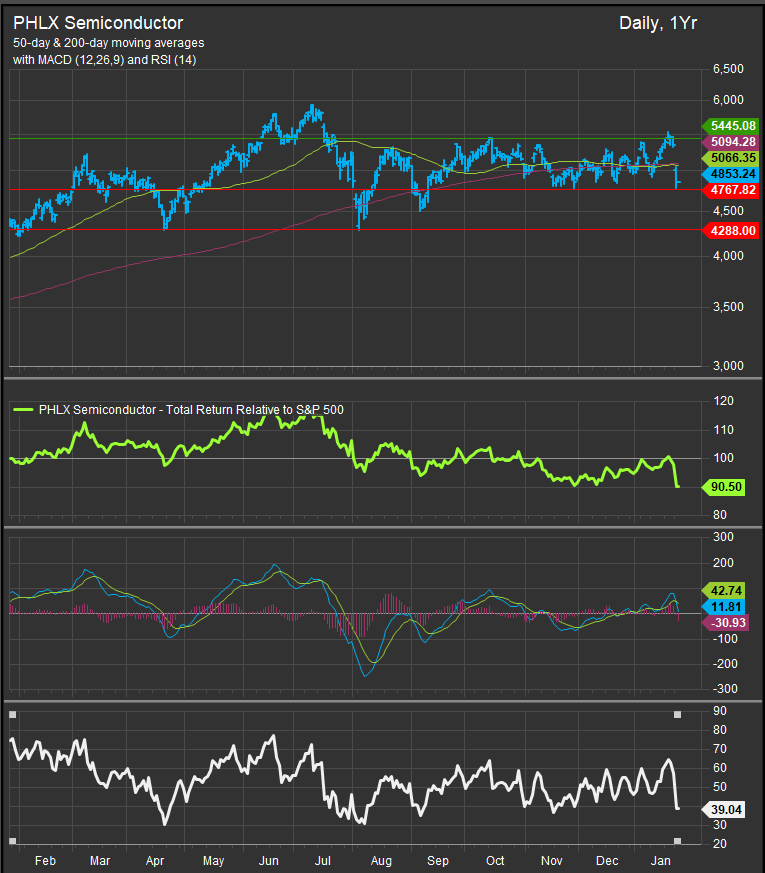Click the Jan label on the time axis
This screenshot has width=765, height=873.
coord(661,861)
